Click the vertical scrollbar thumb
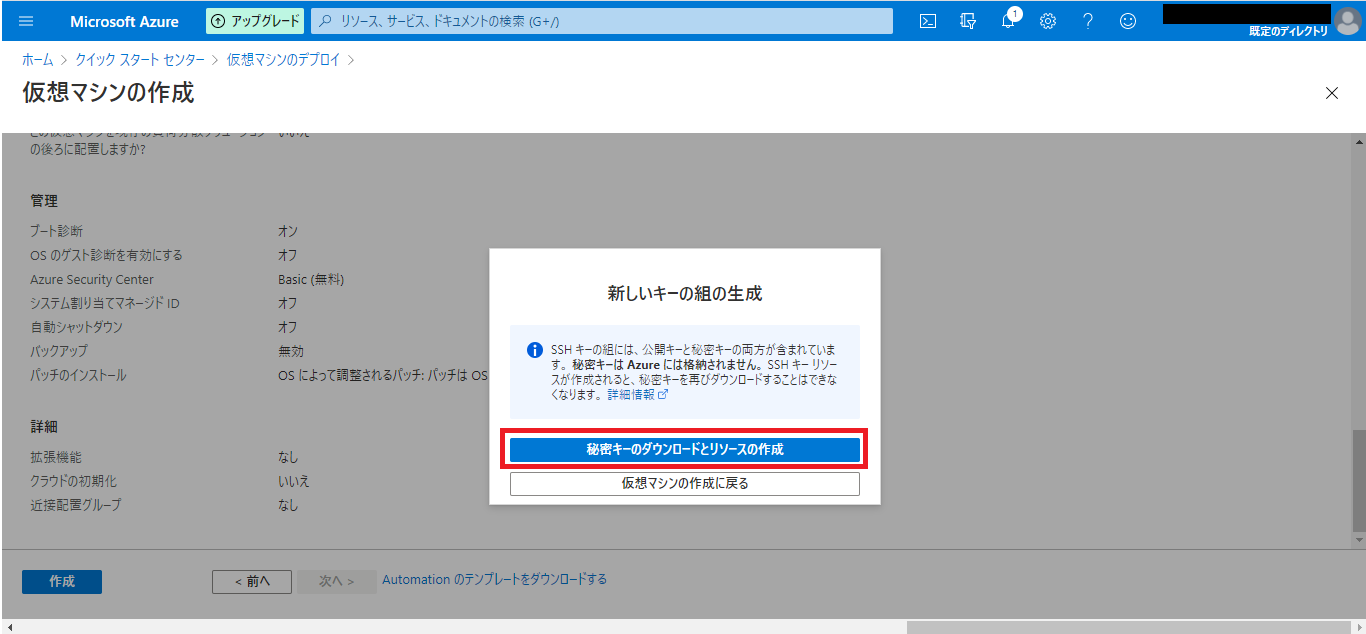Image resolution: width=1366 pixels, height=634 pixels. tap(1358, 483)
